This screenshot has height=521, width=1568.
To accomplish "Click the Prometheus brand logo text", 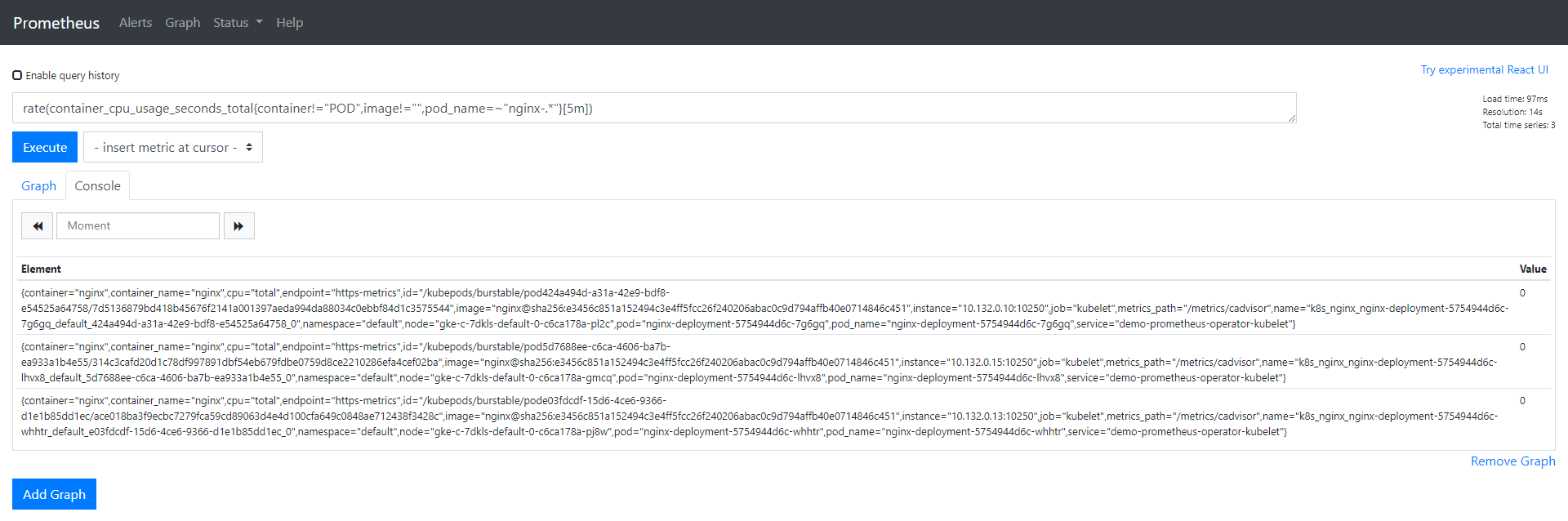I will point(56,23).
